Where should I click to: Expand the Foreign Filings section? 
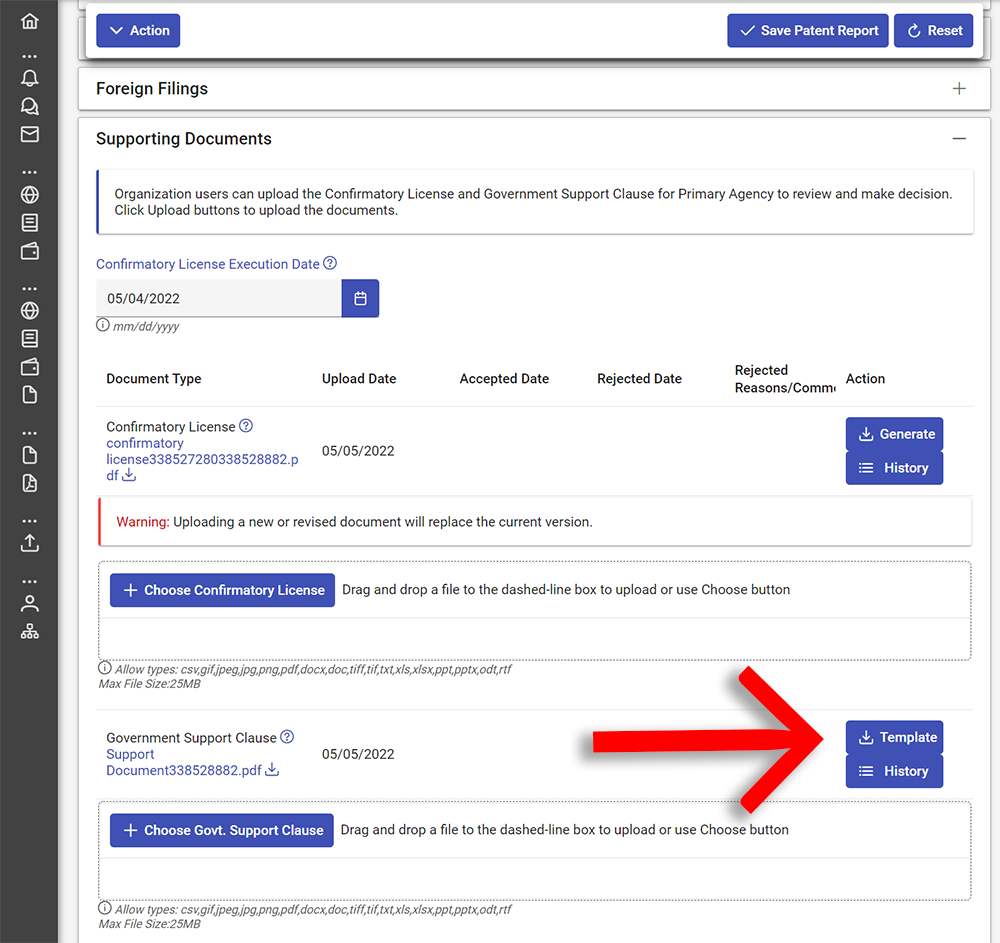[959, 89]
